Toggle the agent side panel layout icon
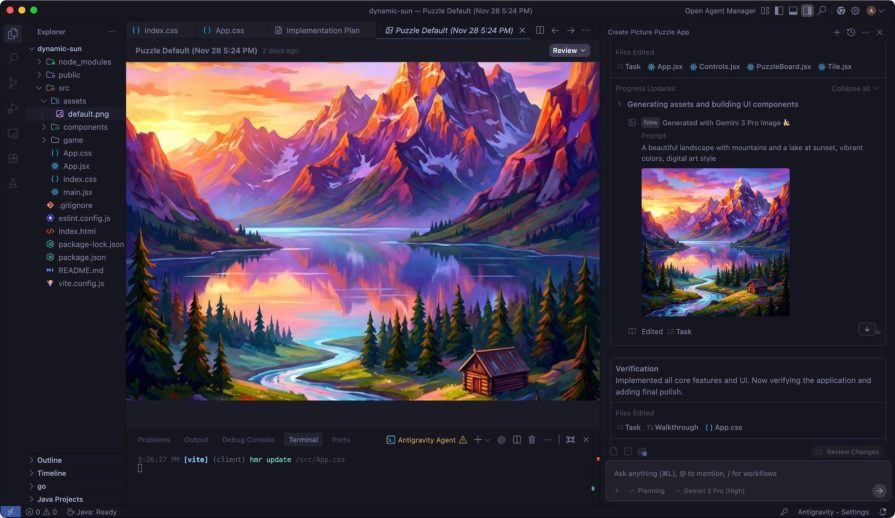Image resolution: width=895 pixels, height=518 pixels. click(x=807, y=10)
